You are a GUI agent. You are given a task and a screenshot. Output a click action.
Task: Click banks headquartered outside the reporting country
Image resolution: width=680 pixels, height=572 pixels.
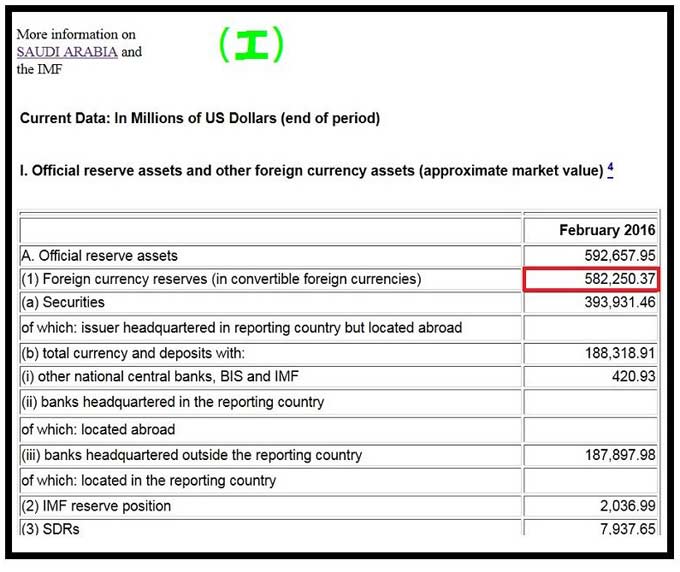(x=191, y=455)
